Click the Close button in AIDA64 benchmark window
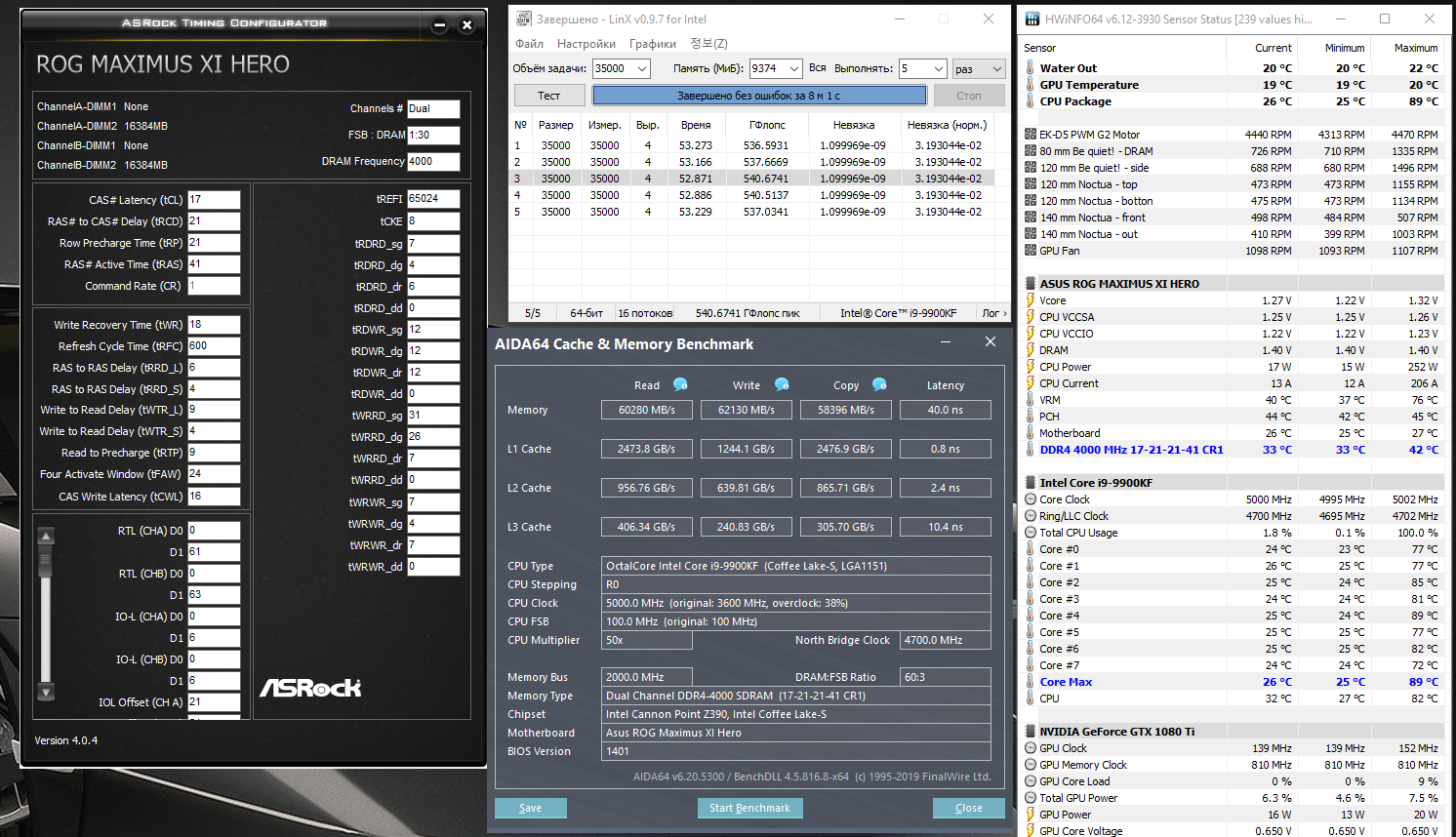The image size is (1456, 837). [x=969, y=808]
